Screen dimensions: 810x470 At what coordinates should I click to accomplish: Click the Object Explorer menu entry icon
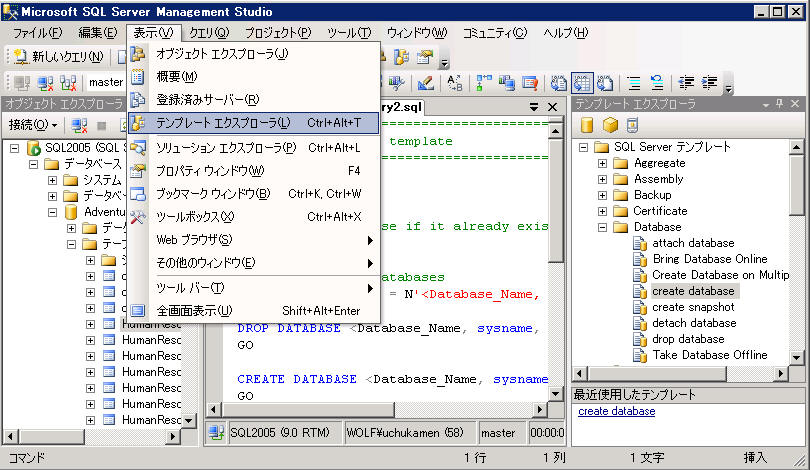pyautogui.click(x=137, y=54)
